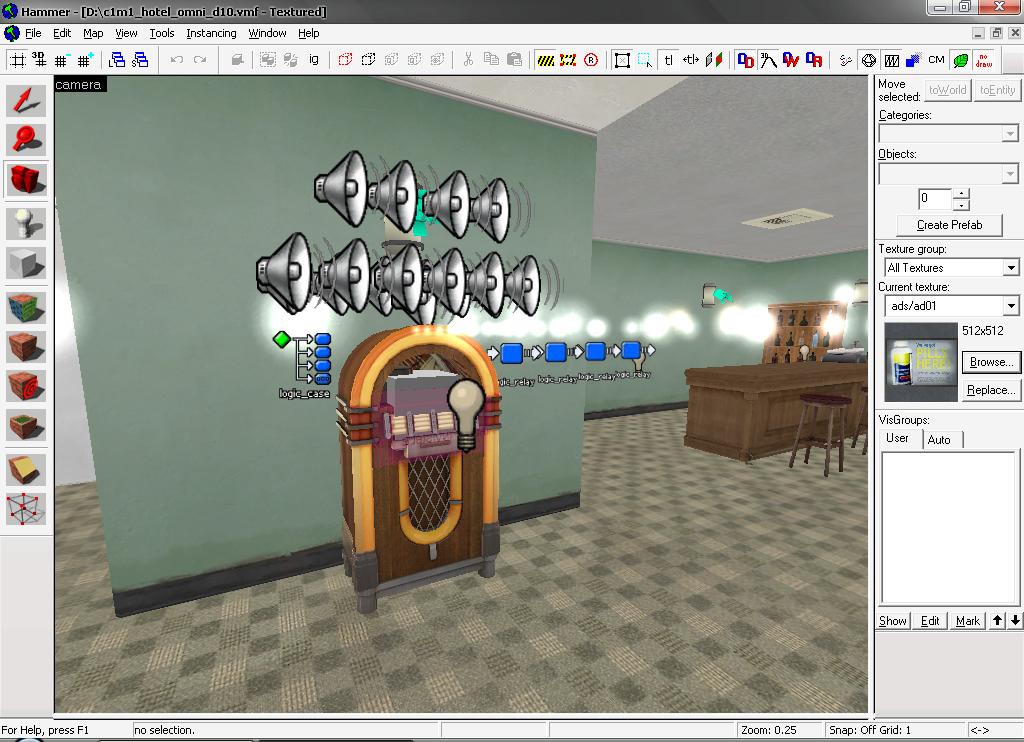This screenshot has height=742, width=1024.
Task: Click the Browse... texture button
Action: [991, 362]
